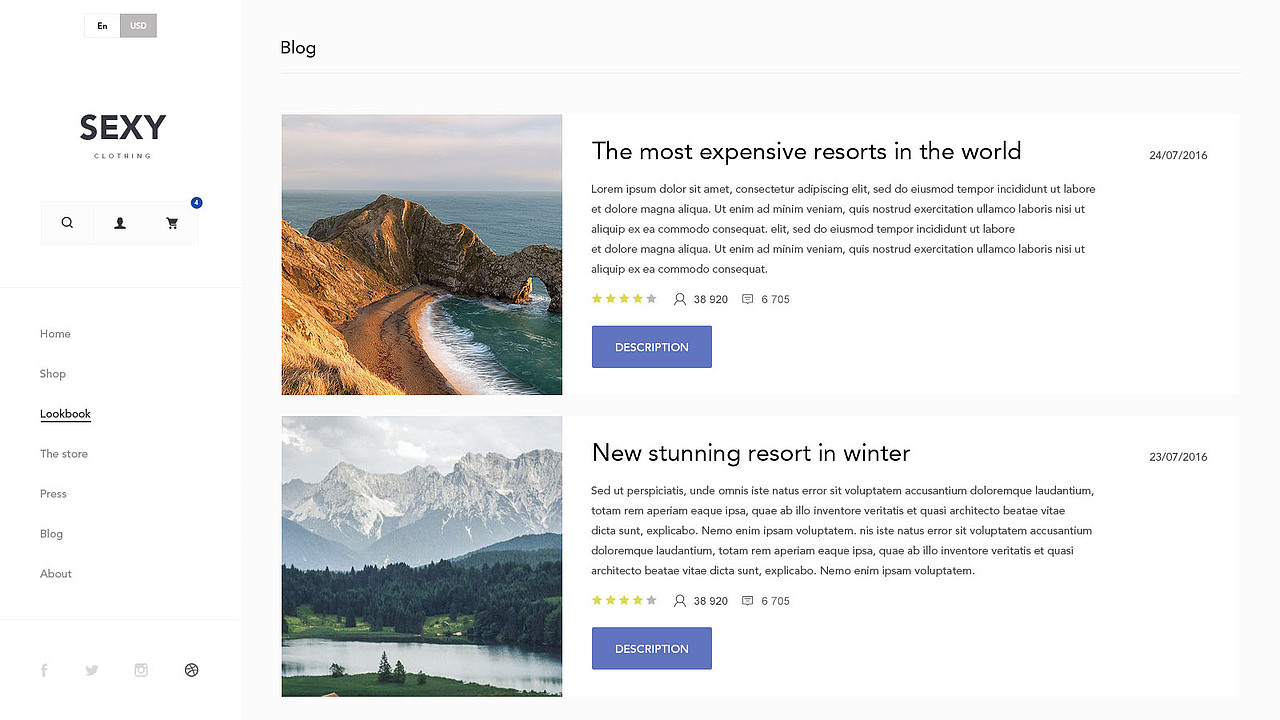Click the SEXY Clothing logo
1280x720 pixels.
122,134
